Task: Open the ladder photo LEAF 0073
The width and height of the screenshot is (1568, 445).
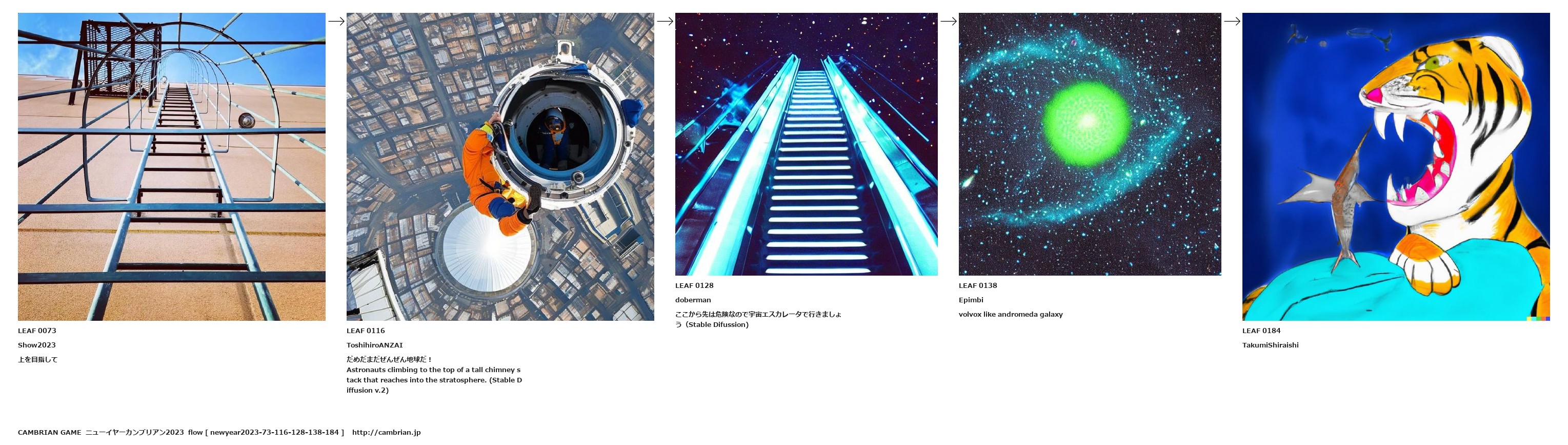Action: 172,166
